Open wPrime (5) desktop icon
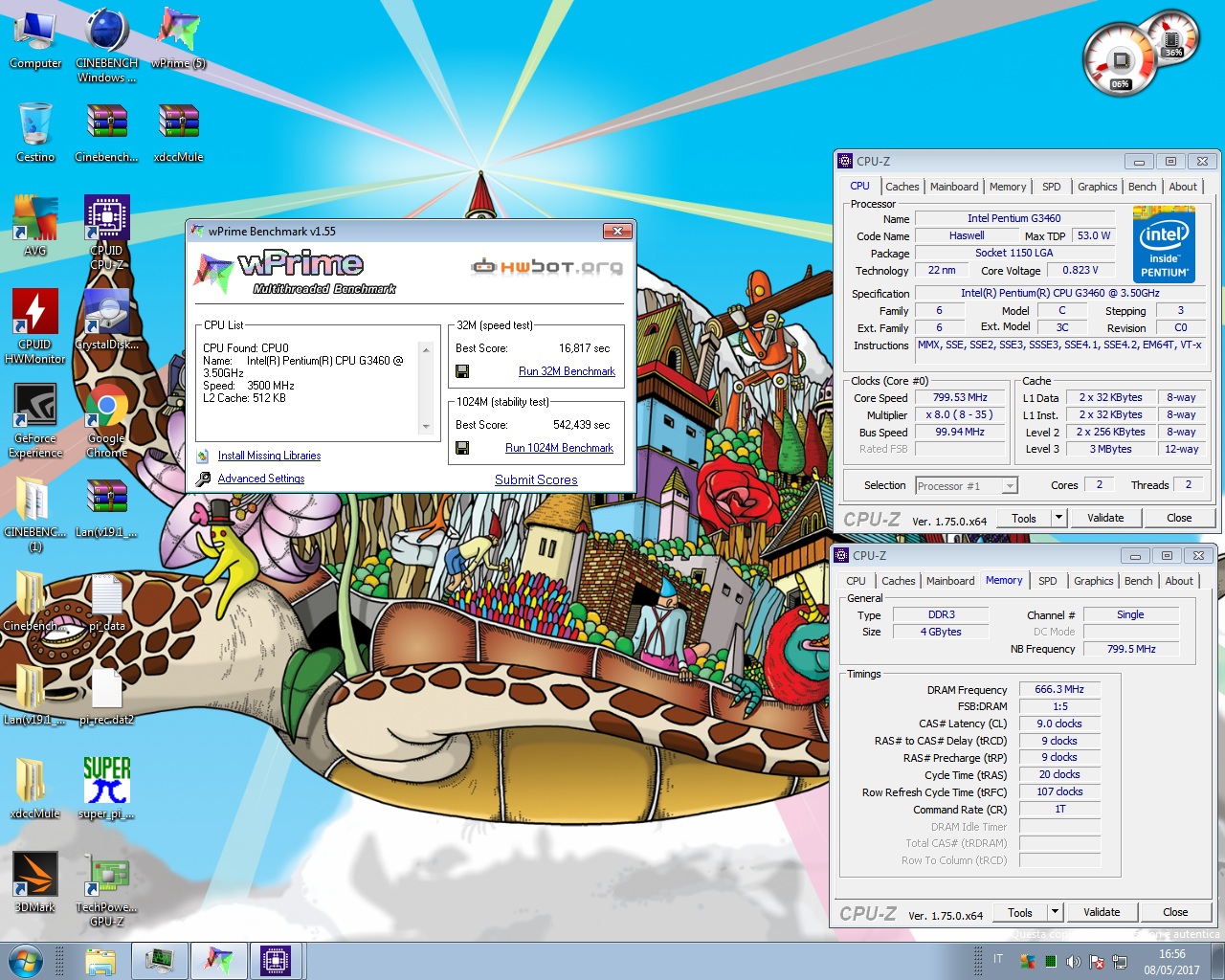Screen dimensions: 1225x980 click(178, 39)
